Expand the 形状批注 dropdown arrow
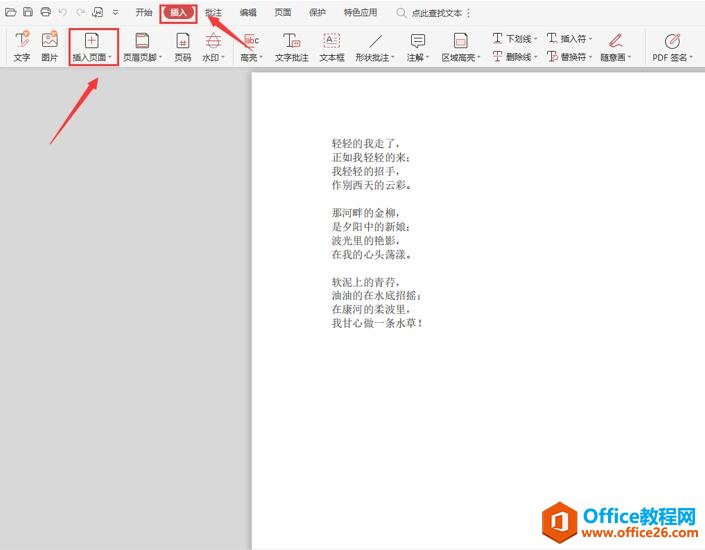 pyautogui.click(x=393, y=57)
